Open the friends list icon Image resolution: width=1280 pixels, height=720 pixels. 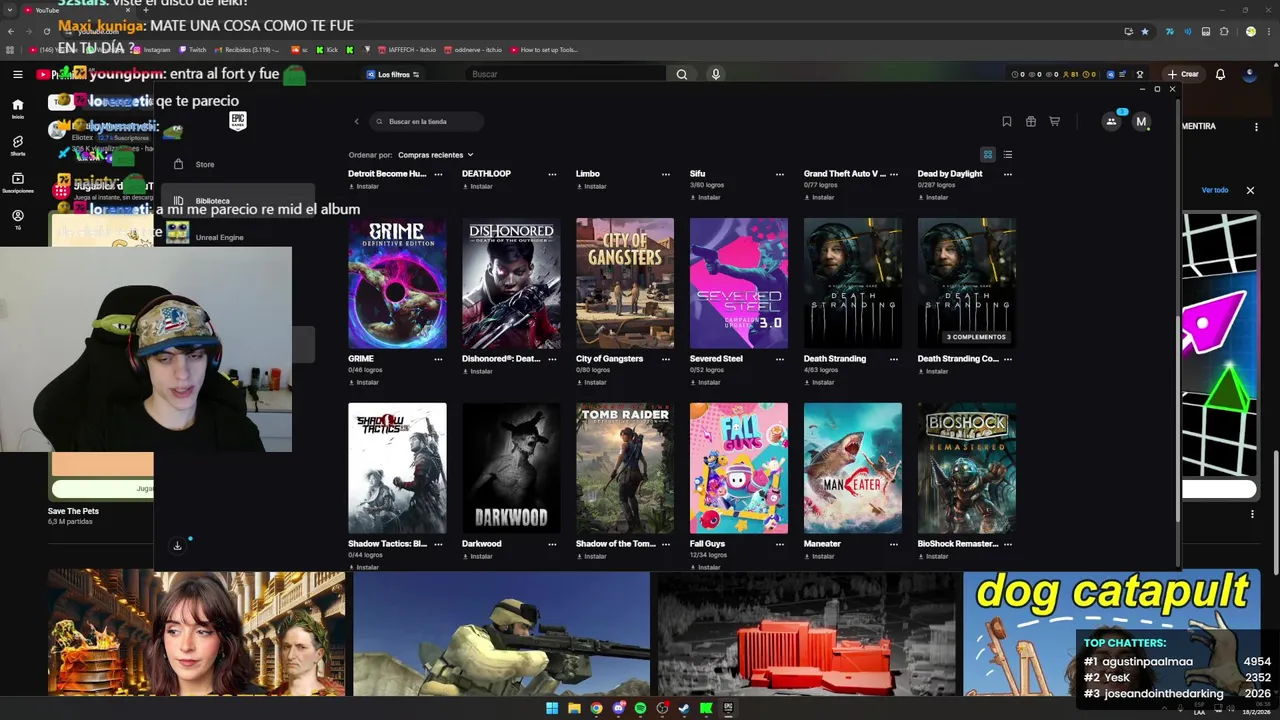[x=1111, y=122]
